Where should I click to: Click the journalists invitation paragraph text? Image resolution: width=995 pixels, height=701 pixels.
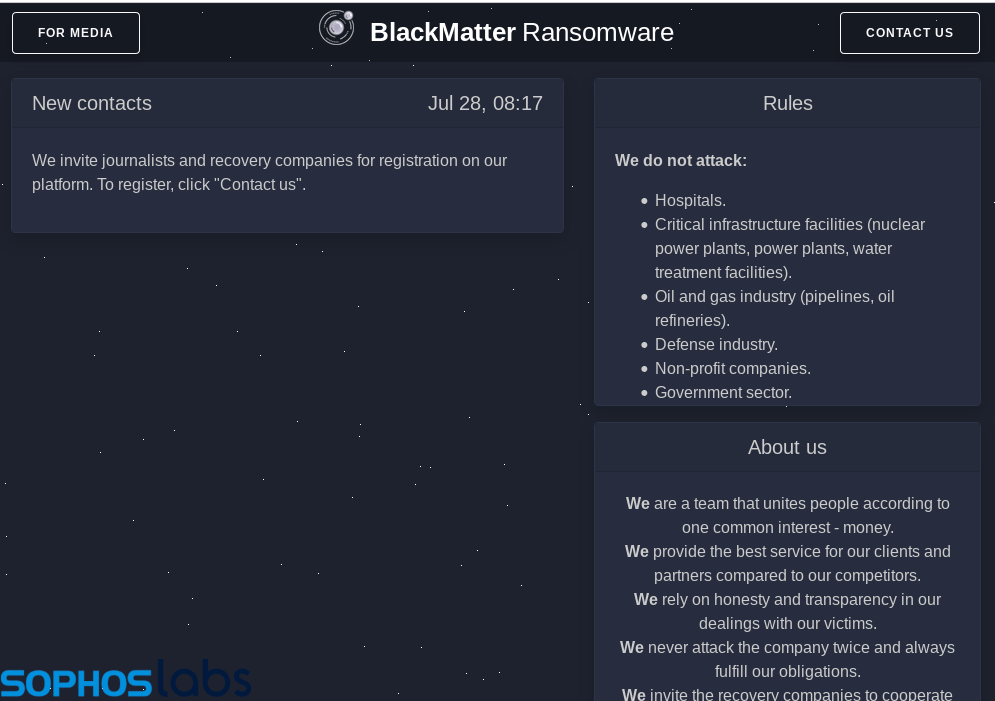pos(270,173)
